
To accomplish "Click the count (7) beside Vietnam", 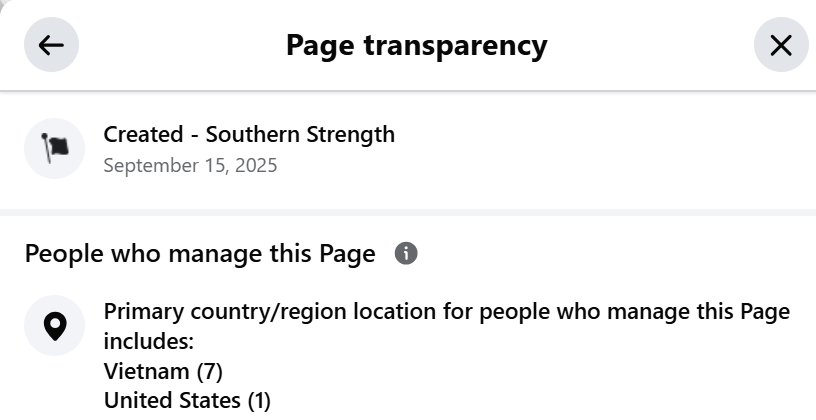I will point(209,372).
